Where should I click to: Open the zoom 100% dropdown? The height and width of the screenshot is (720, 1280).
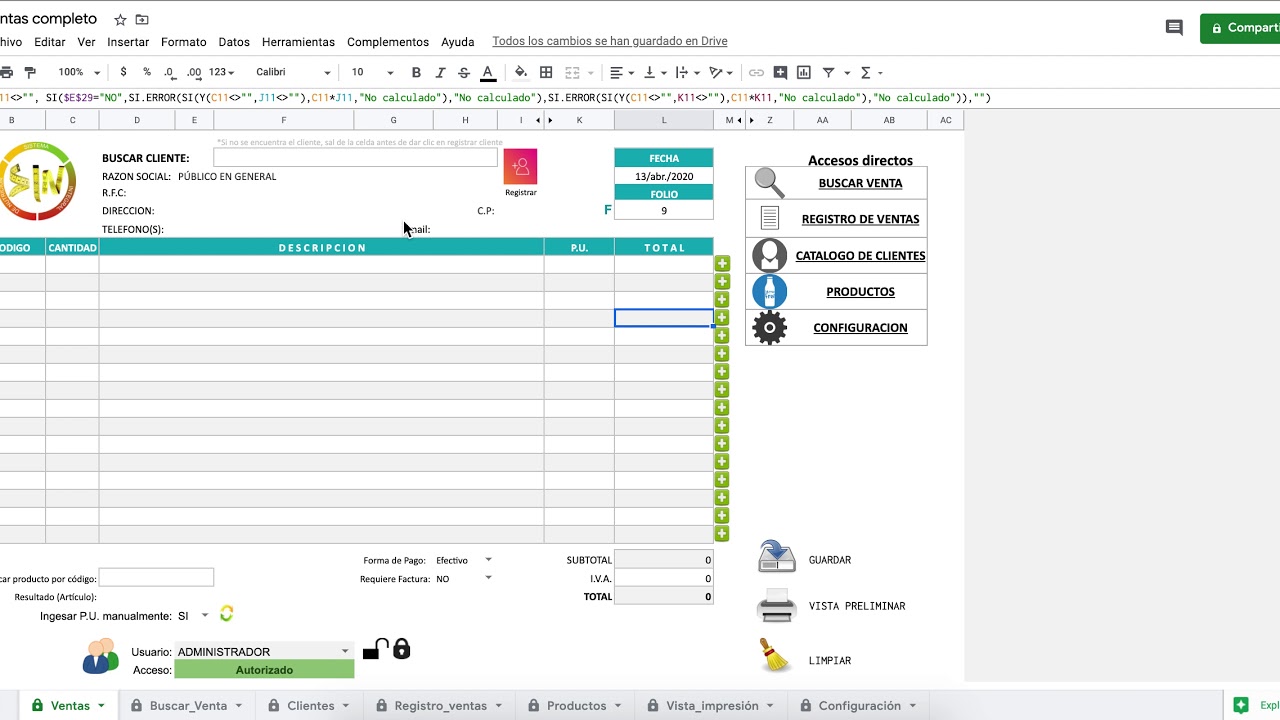[x=79, y=72]
